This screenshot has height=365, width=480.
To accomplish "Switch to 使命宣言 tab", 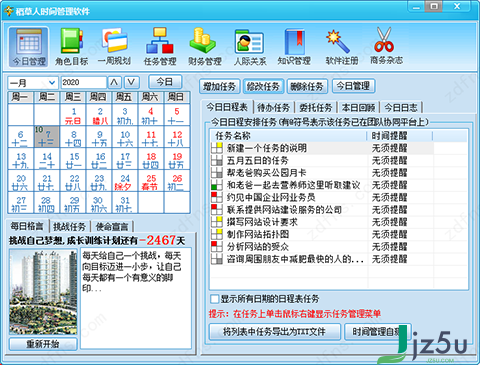I will pos(112,227).
